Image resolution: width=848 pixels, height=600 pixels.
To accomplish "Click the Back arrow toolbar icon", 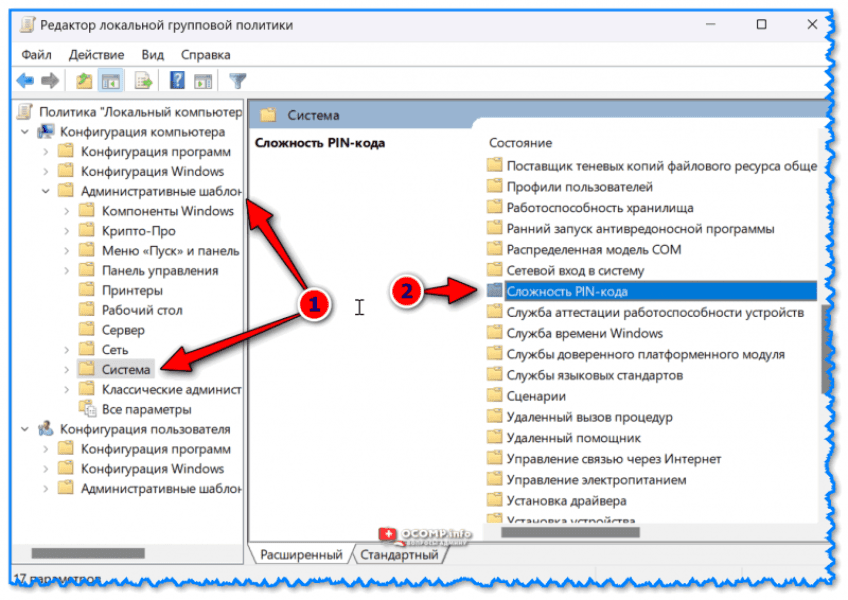I will pos(26,81).
